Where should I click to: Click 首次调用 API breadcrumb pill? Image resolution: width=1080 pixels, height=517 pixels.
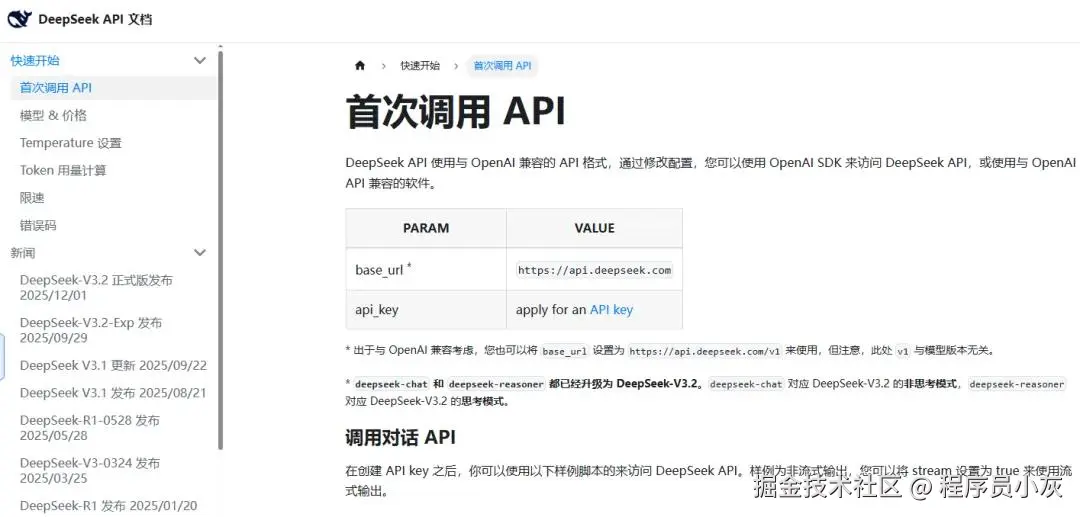[x=502, y=66]
